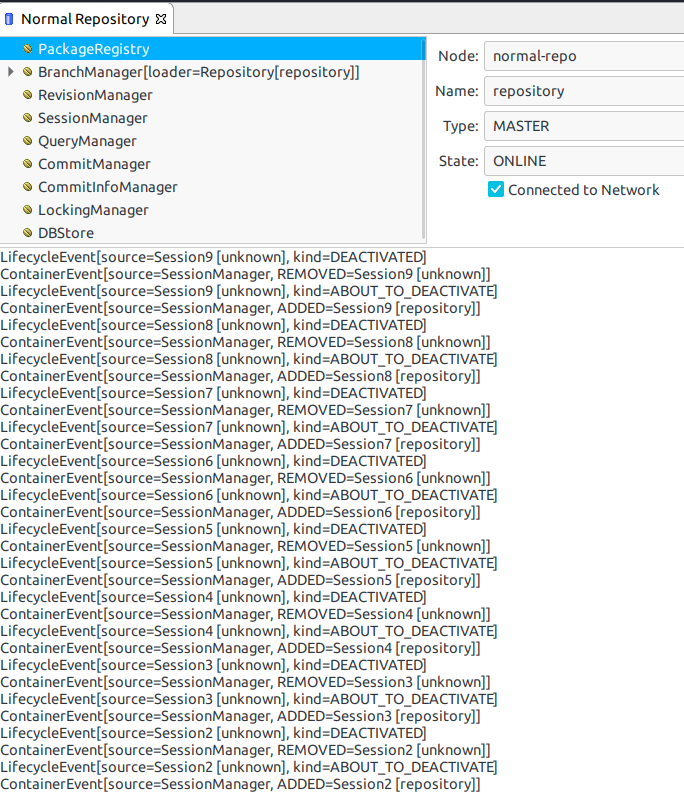The image size is (684, 800).
Task: Click Session4 ABOUT_TO_DEACTIVATE event line
Action: pyautogui.click(x=249, y=631)
